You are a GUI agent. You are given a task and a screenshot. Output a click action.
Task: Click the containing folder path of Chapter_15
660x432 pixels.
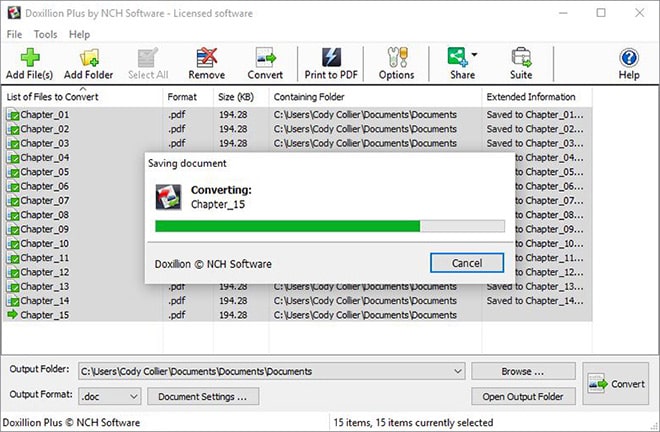coord(365,315)
